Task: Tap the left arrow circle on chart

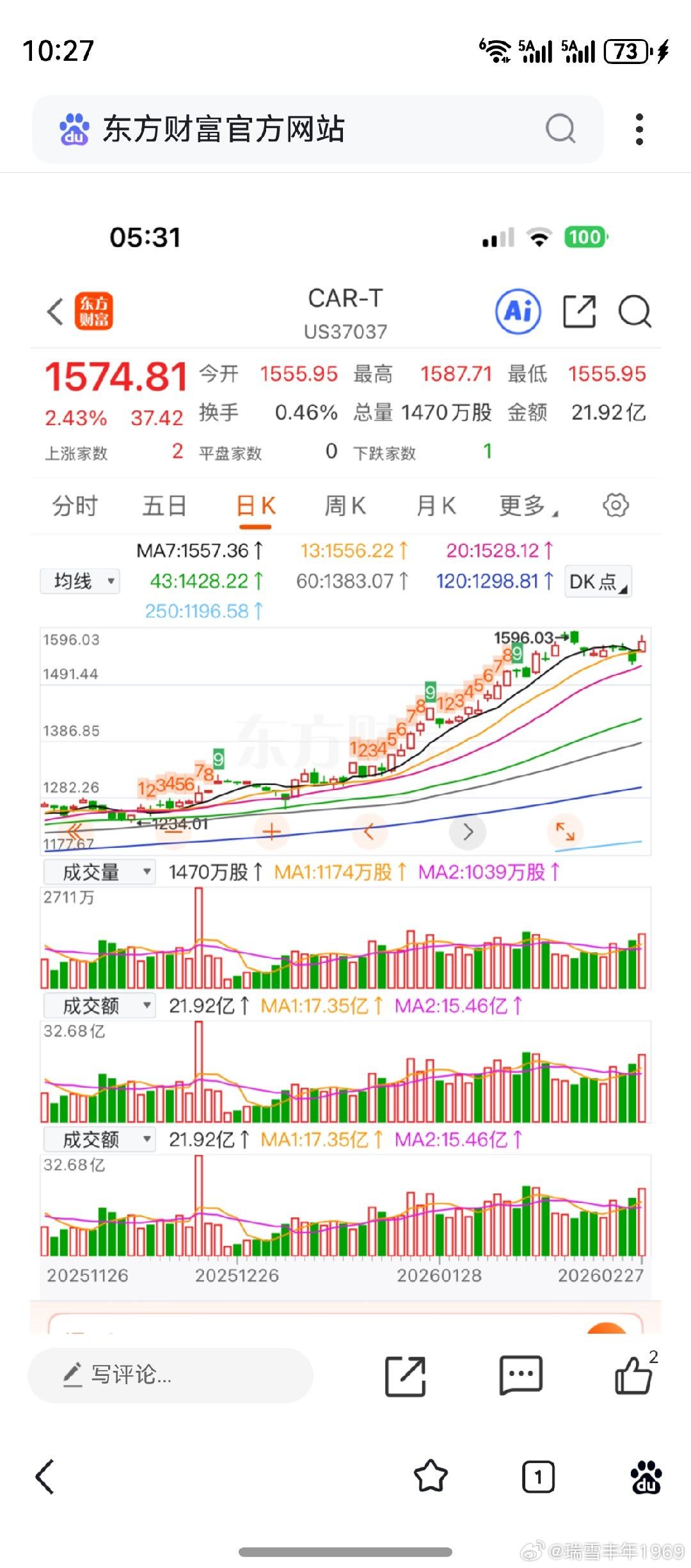Action: [369, 832]
